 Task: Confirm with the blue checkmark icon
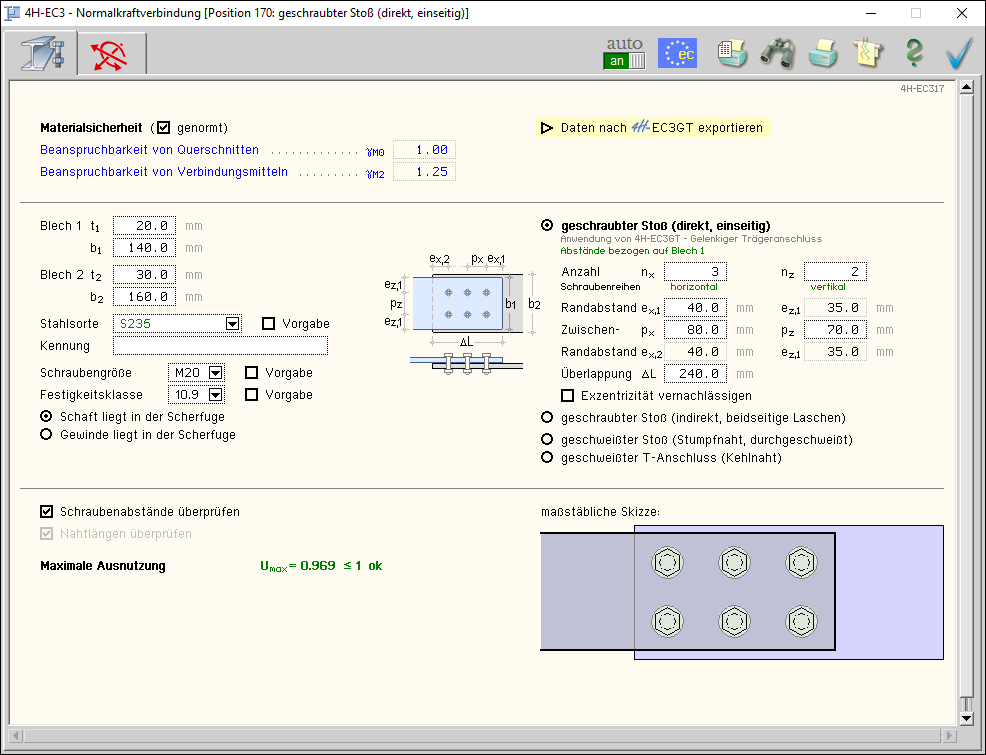(959, 53)
